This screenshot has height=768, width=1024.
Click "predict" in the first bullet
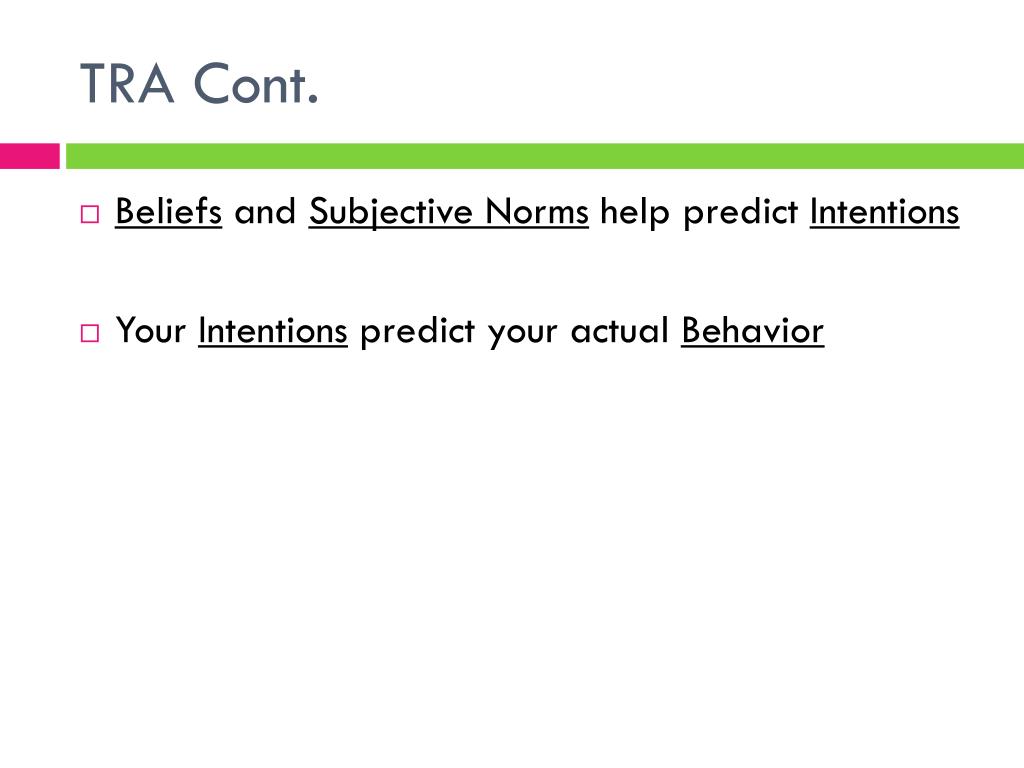(x=741, y=213)
